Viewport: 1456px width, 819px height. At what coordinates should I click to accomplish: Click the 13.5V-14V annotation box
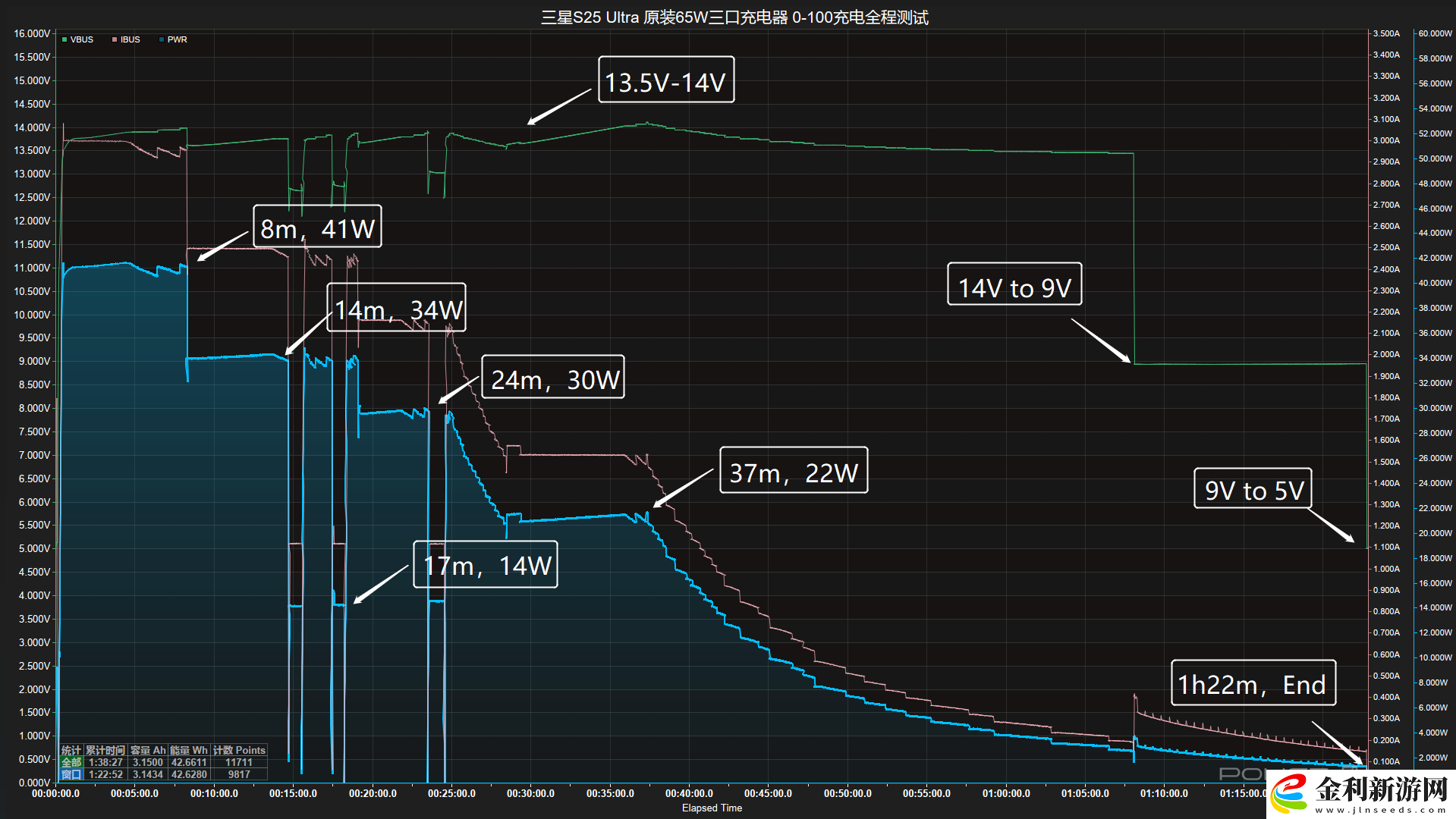tap(665, 80)
